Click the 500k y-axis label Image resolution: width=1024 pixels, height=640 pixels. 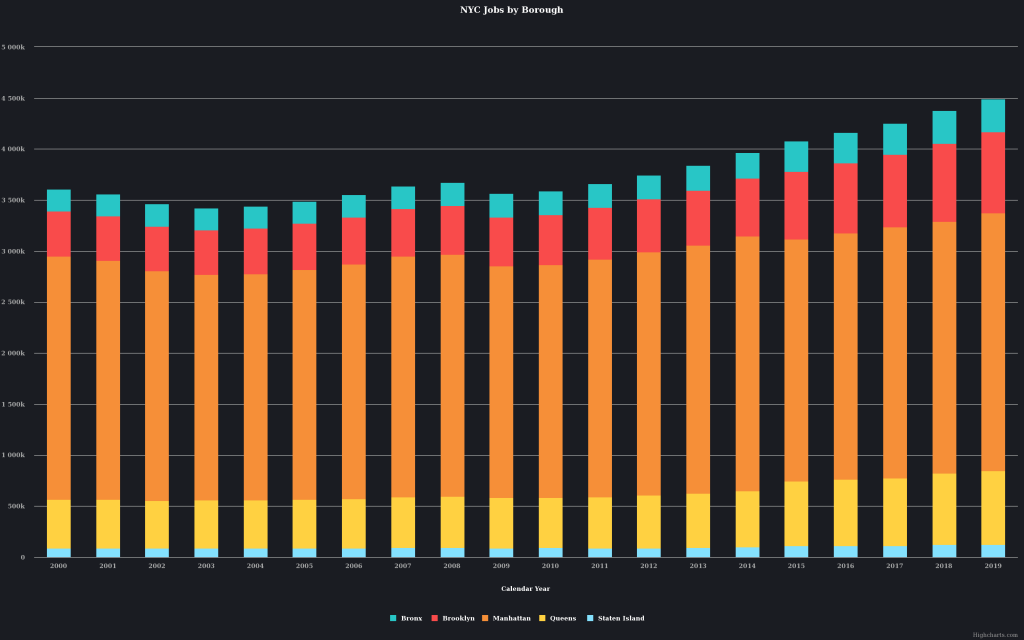16,507
